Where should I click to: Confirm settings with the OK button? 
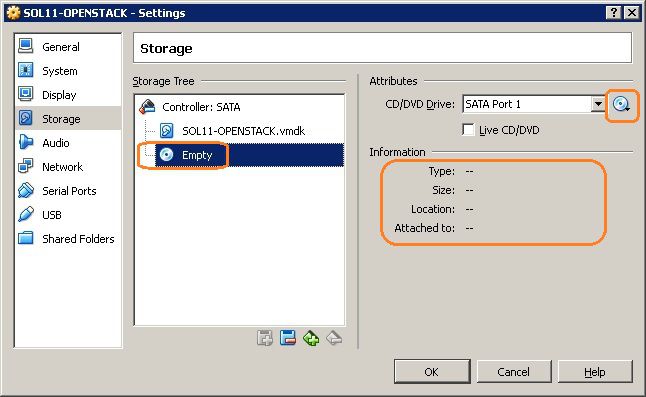coord(432,372)
